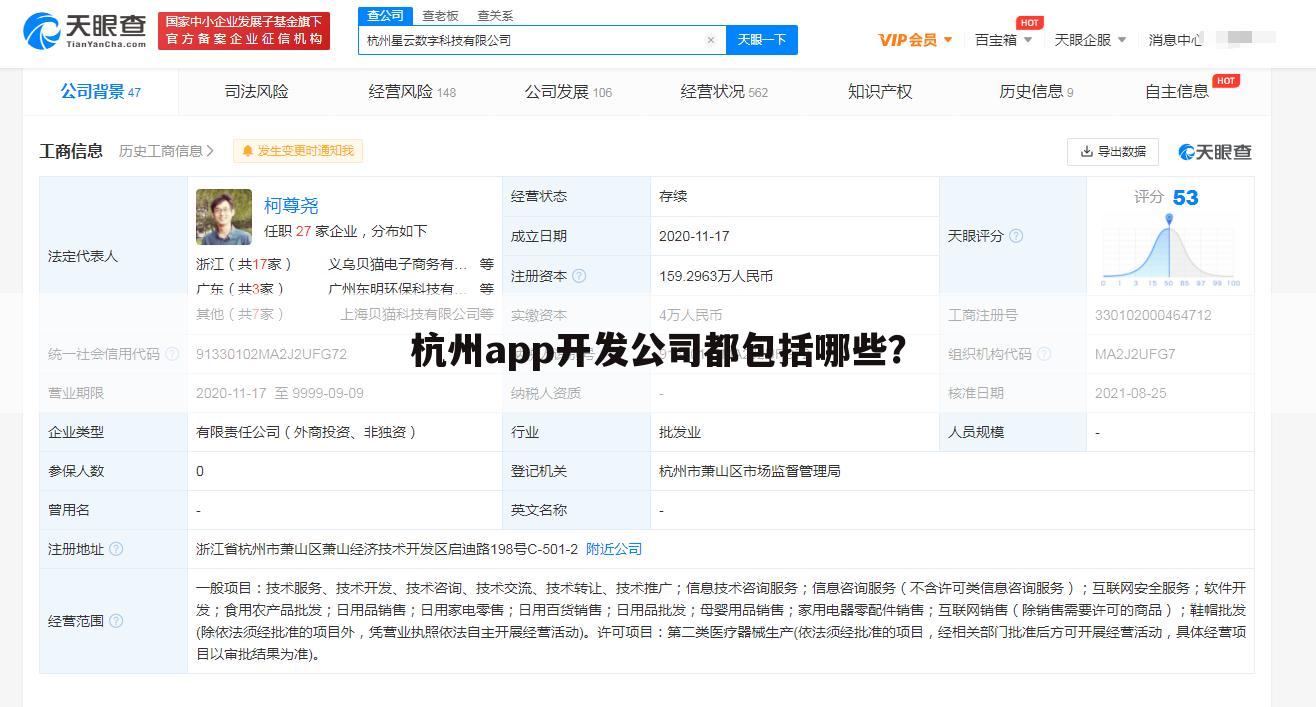This screenshot has width=1316, height=707.
Task: Open the 司法风险 tab
Action: (x=256, y=92)
